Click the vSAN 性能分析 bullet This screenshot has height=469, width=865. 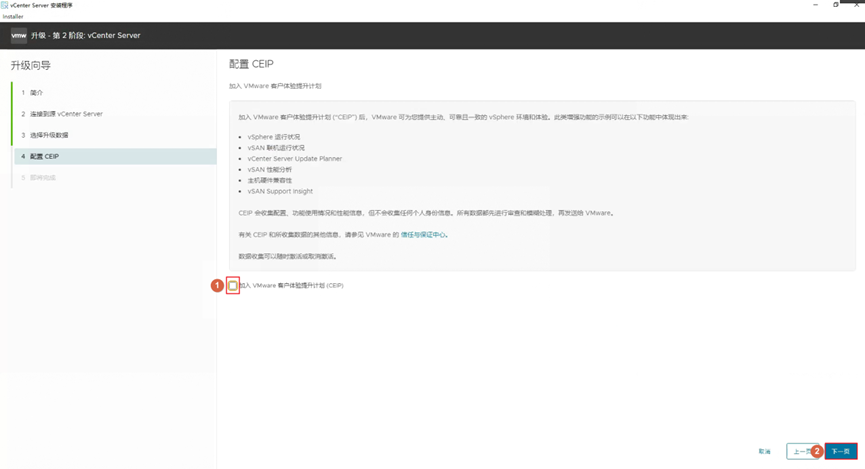point(270,169)
